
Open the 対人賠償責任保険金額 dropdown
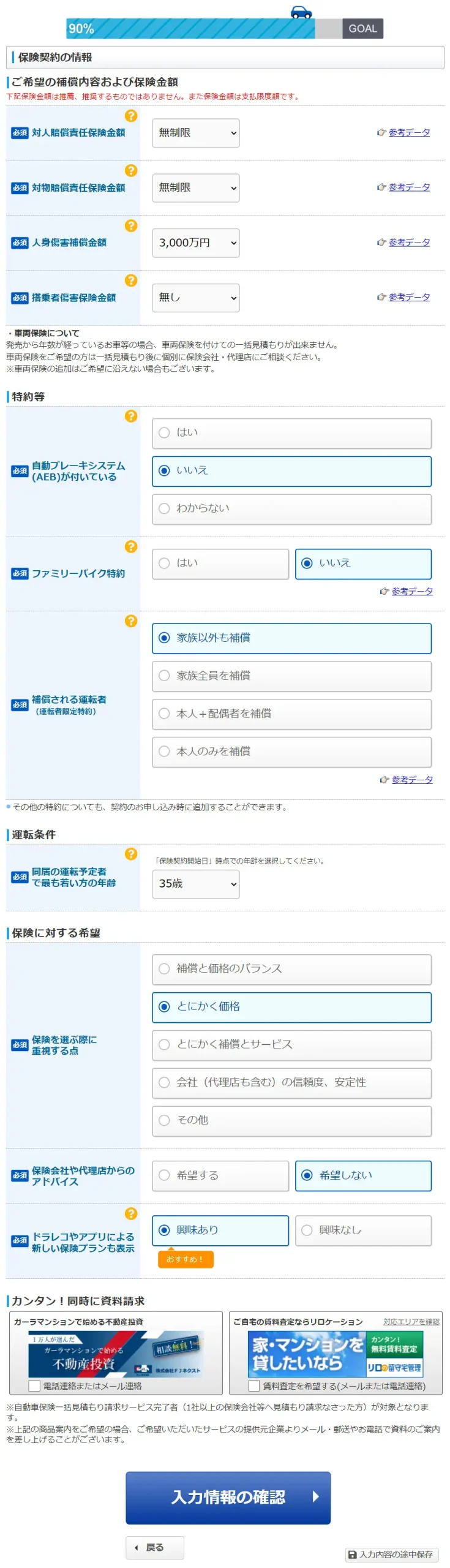pyautogui.click(x=195, y=133)
